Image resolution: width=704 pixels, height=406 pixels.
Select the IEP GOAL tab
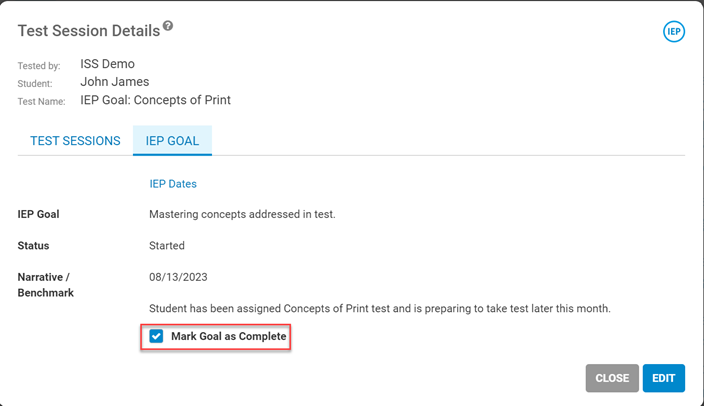tap(172, 141)
